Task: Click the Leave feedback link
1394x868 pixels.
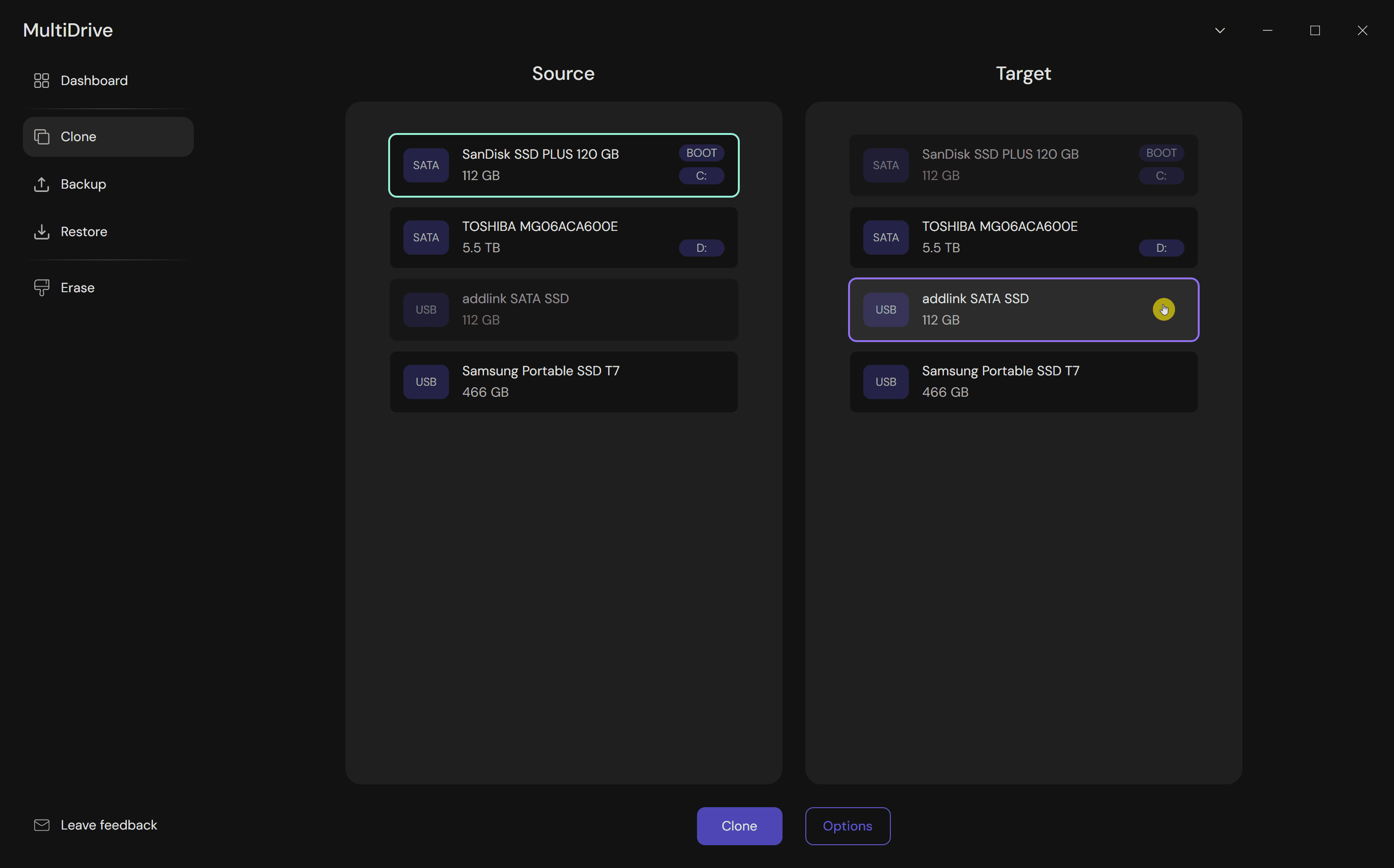Action: point(108,825)
